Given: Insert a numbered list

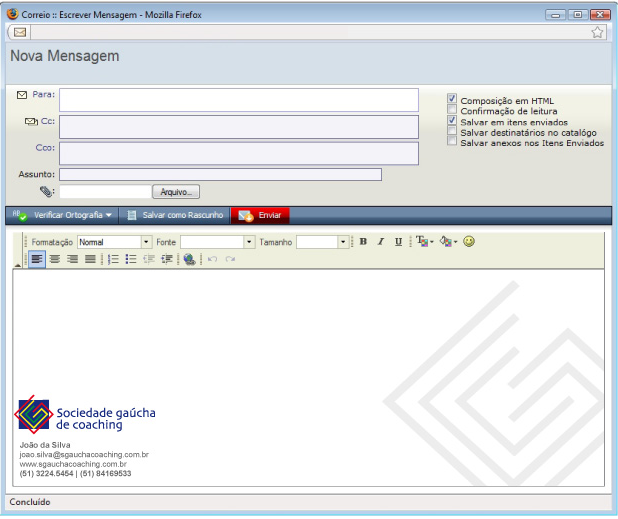Looking at the screenshot, I should point(113,259).
